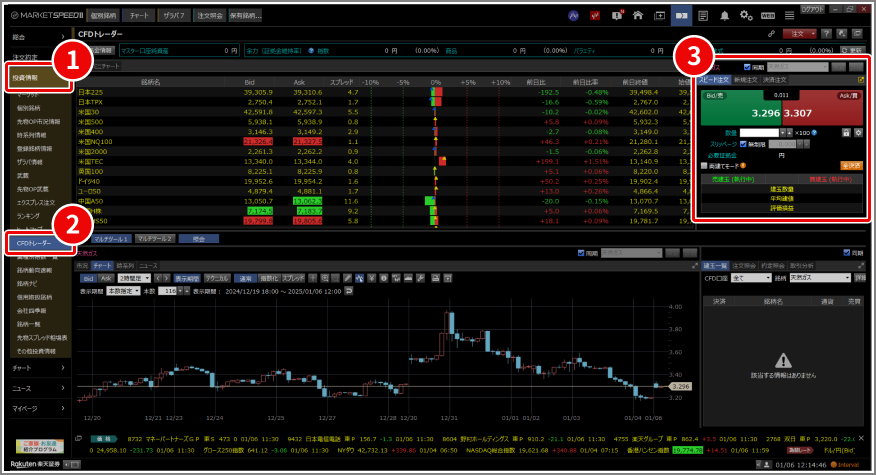Click the WEB icon in top toolbar
The width and height of the screenshot is (876, 475).
pos(768,16)
